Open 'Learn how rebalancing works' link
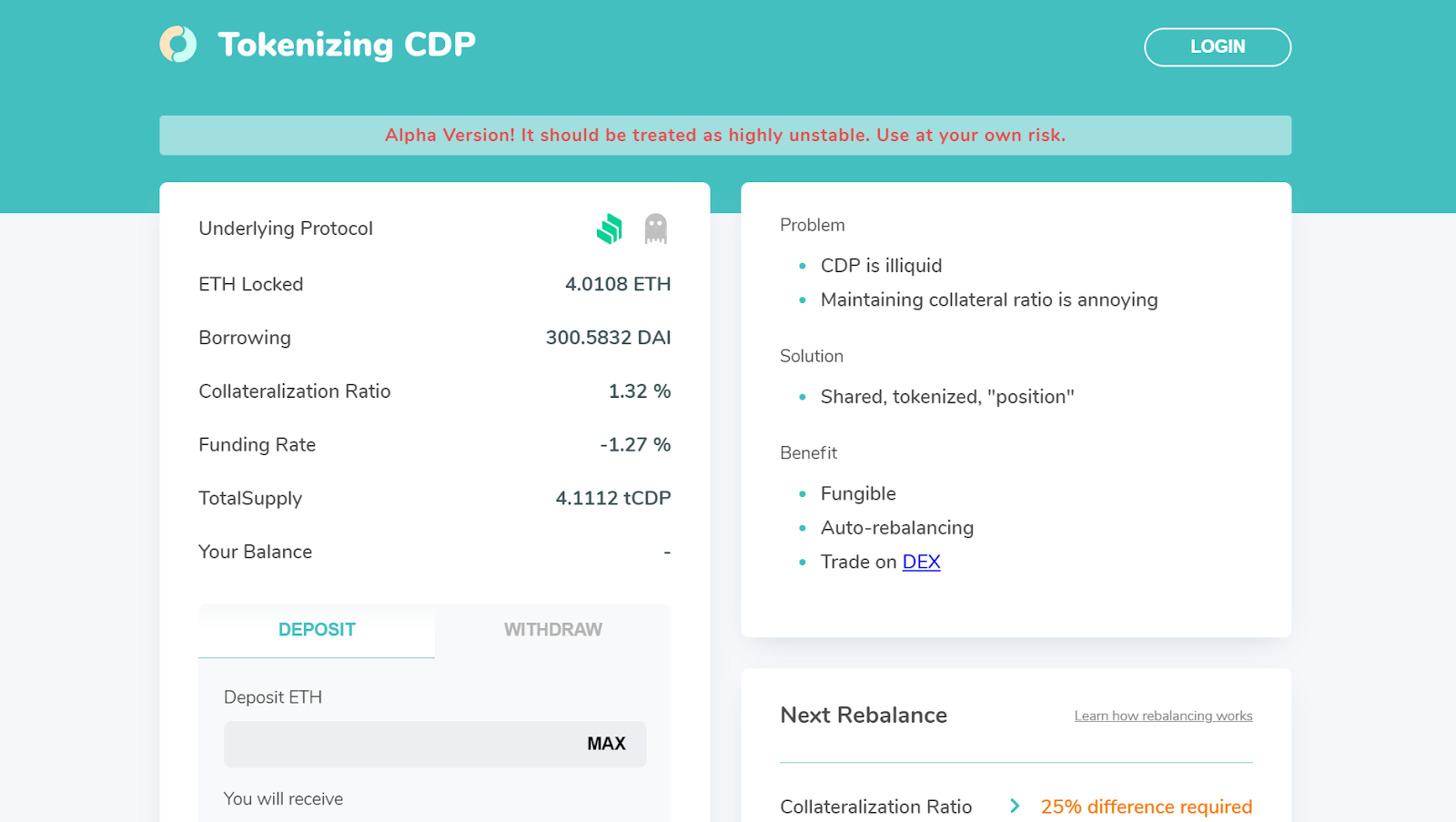 click(x=1163, y=716)
